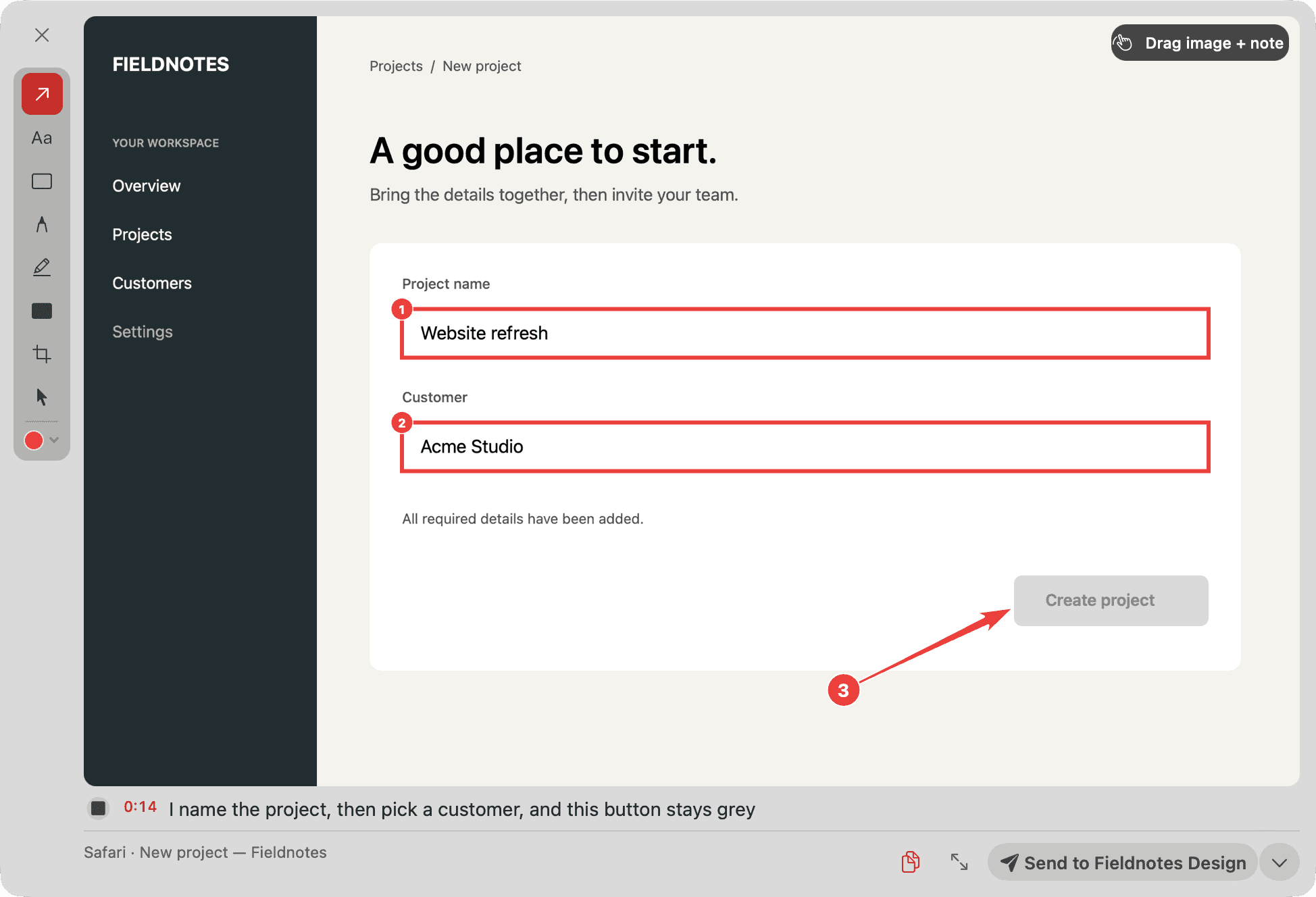The height and width of the screenshot is (897, 1316).
Task: Pick the pen/compass drawing tool
Action: point(42,224)
